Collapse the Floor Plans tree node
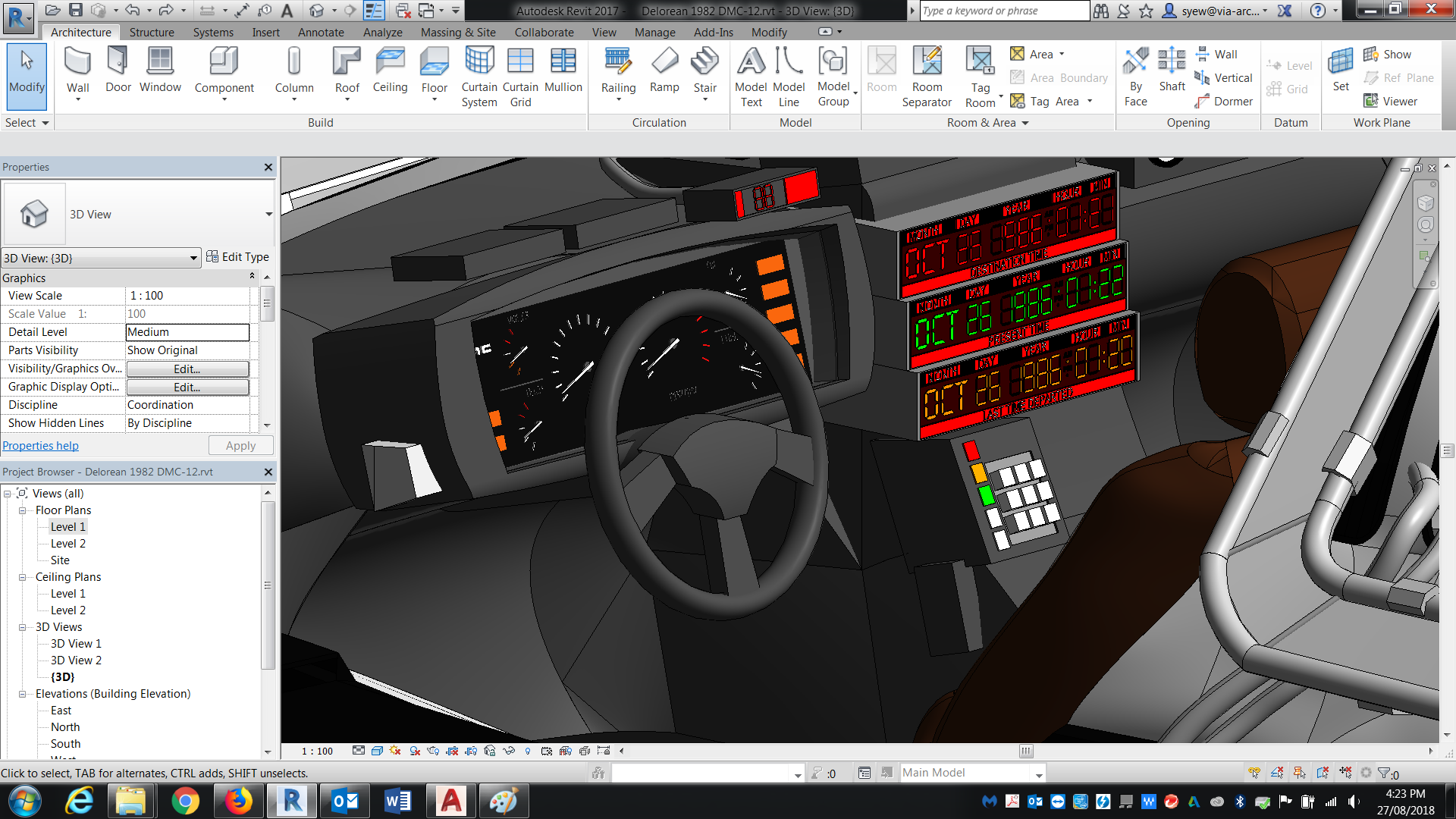Viewport: 1456px width, 819px height. [22, 510]
